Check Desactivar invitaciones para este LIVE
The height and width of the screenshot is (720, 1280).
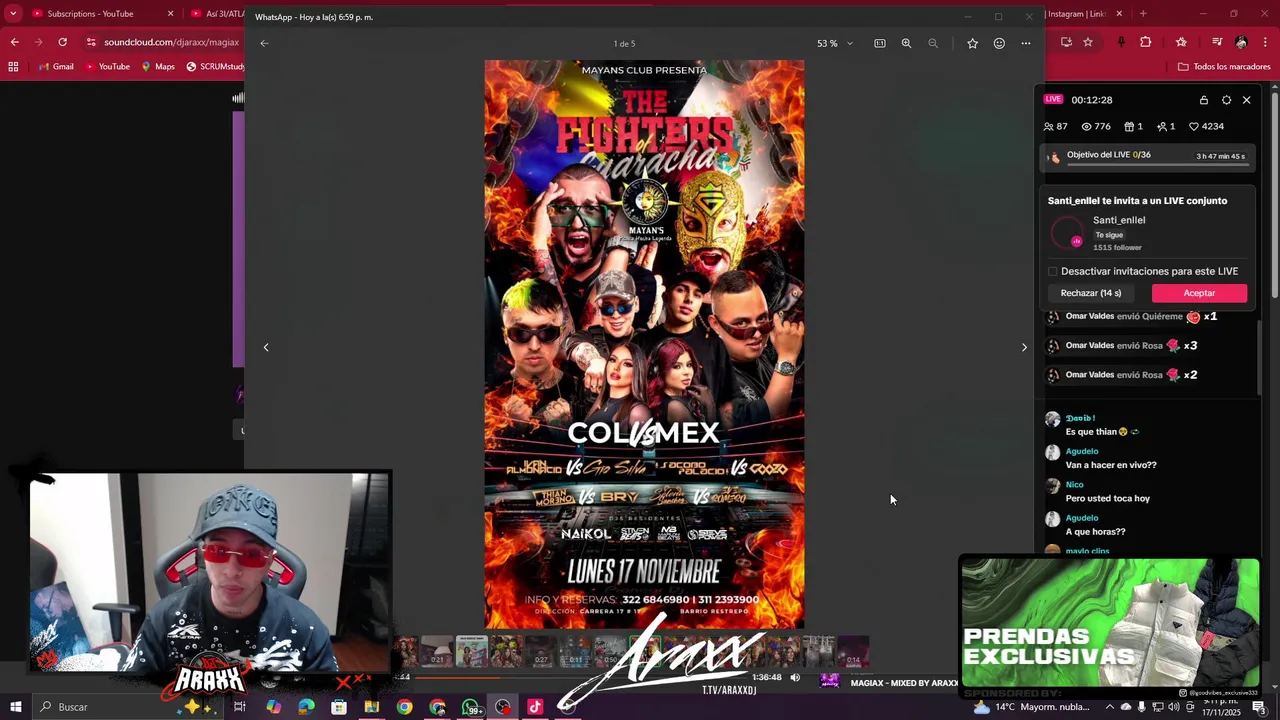[x=1053, y=271]
